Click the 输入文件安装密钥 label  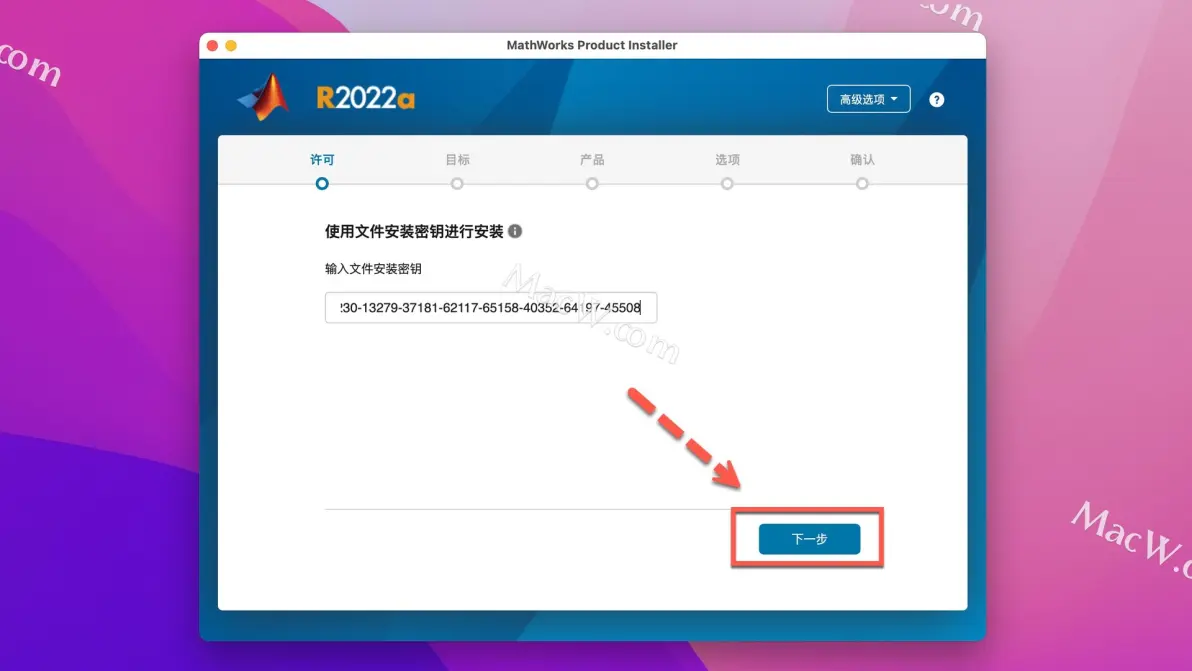(x=373, y=269)
